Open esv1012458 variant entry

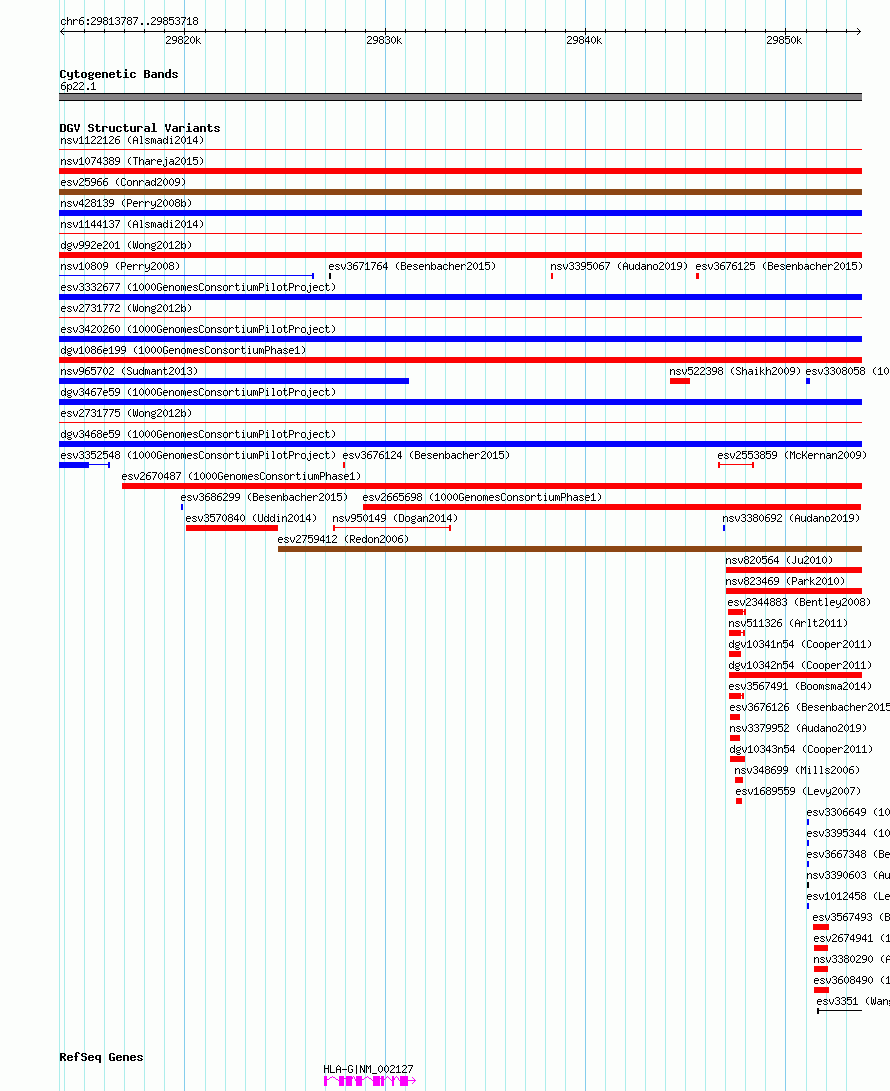point(848,896)
